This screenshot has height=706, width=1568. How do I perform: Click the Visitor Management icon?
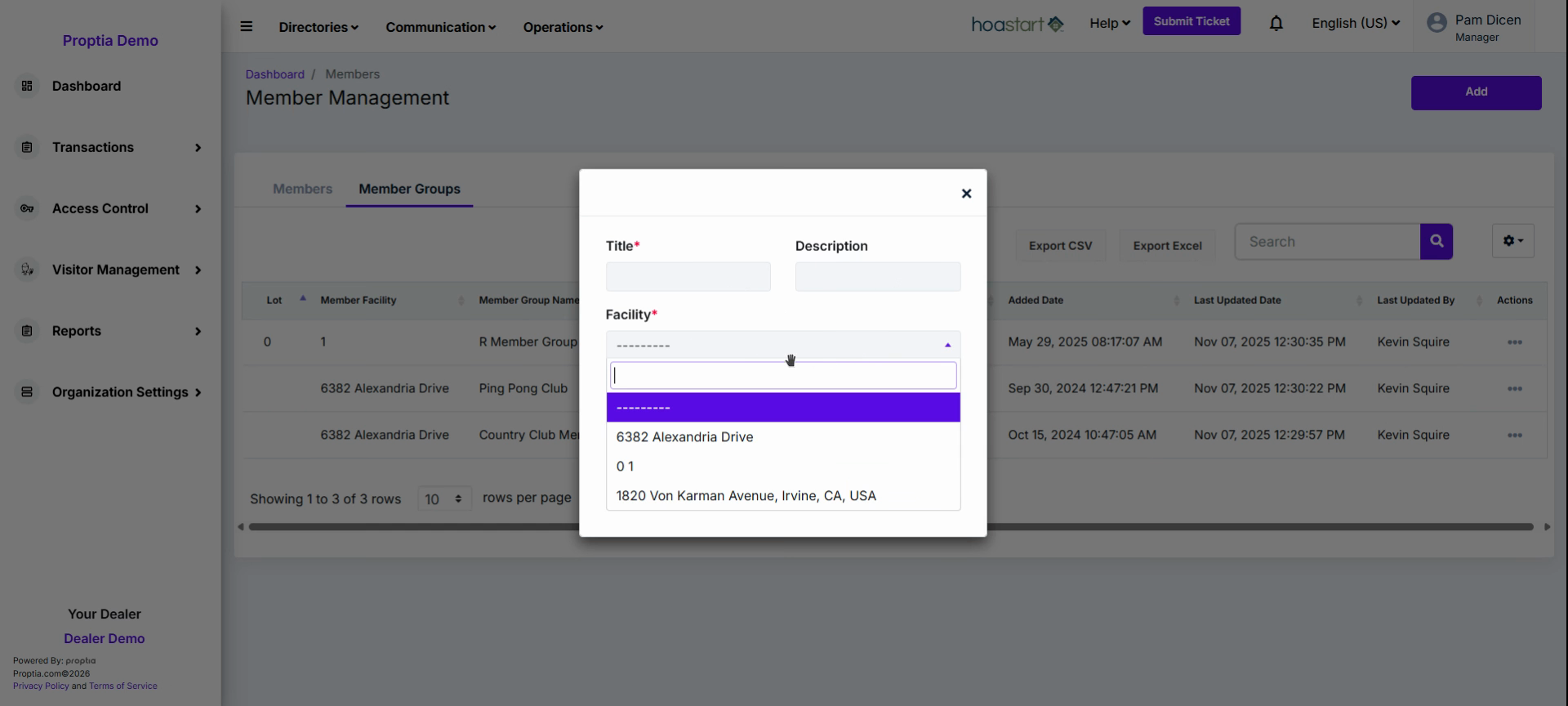[27, 270]
